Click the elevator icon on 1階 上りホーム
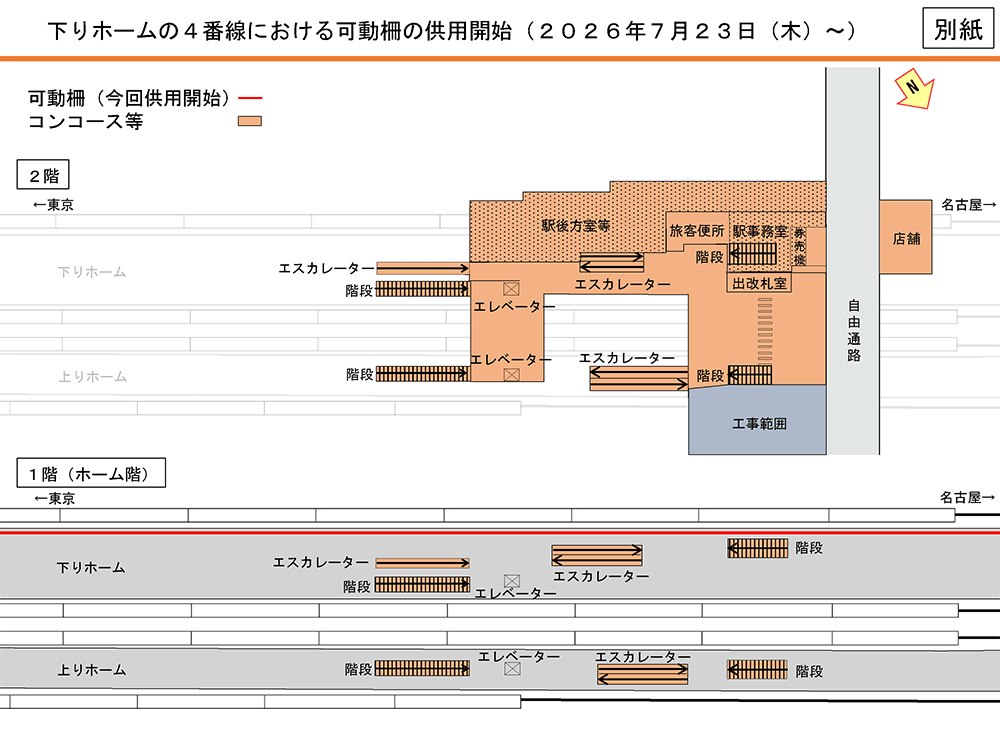Image resolution: width=1000 pixels, height=750 pixels. [x=512, y=669]
